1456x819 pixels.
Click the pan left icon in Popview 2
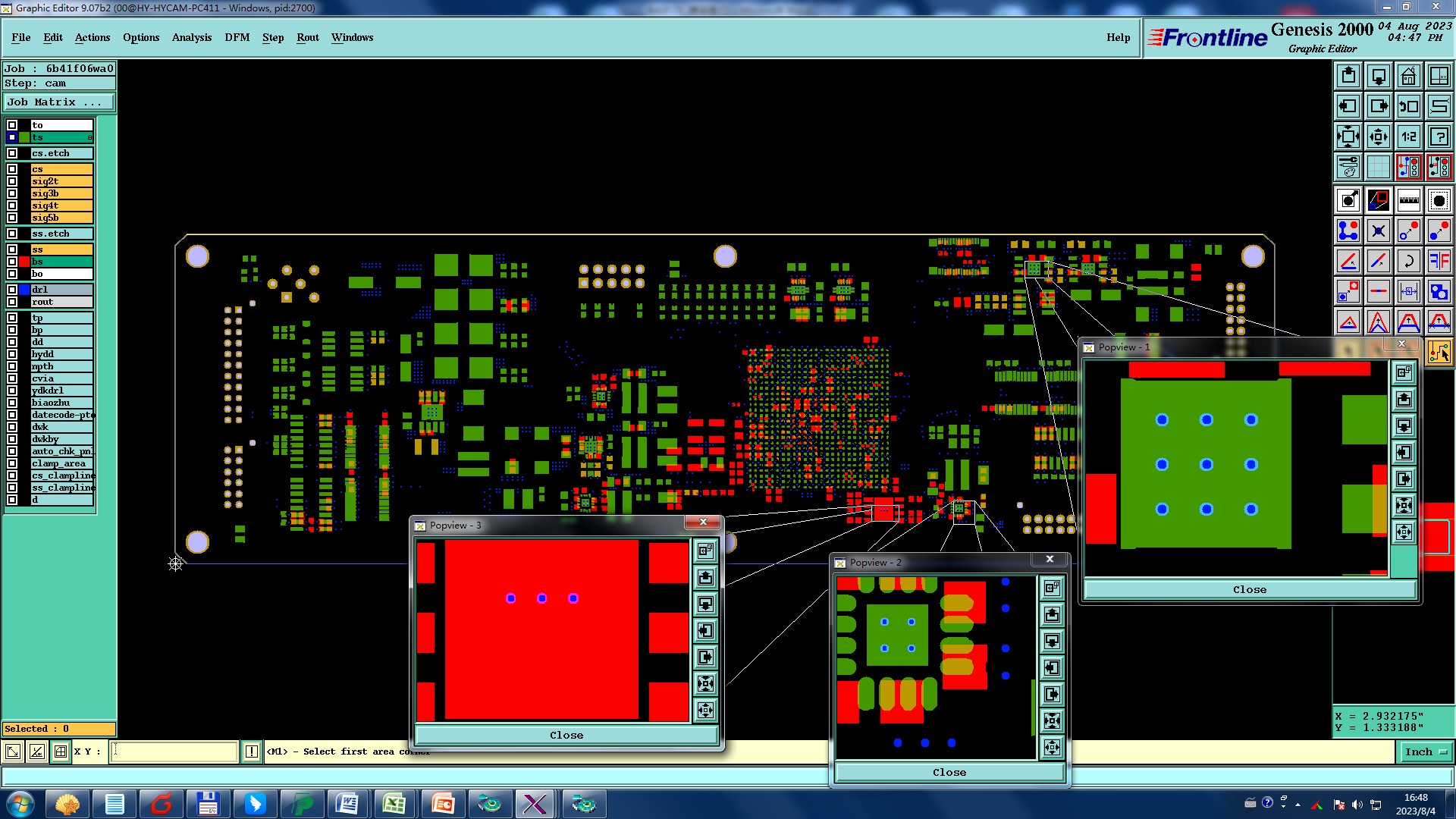click(x=1052, y=668)
